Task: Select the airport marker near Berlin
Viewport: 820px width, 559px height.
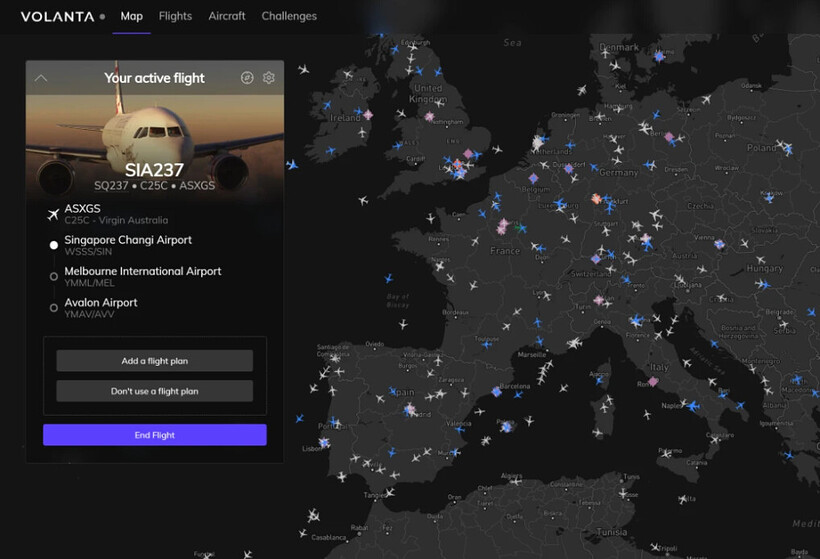Action: tap(669, 137)
